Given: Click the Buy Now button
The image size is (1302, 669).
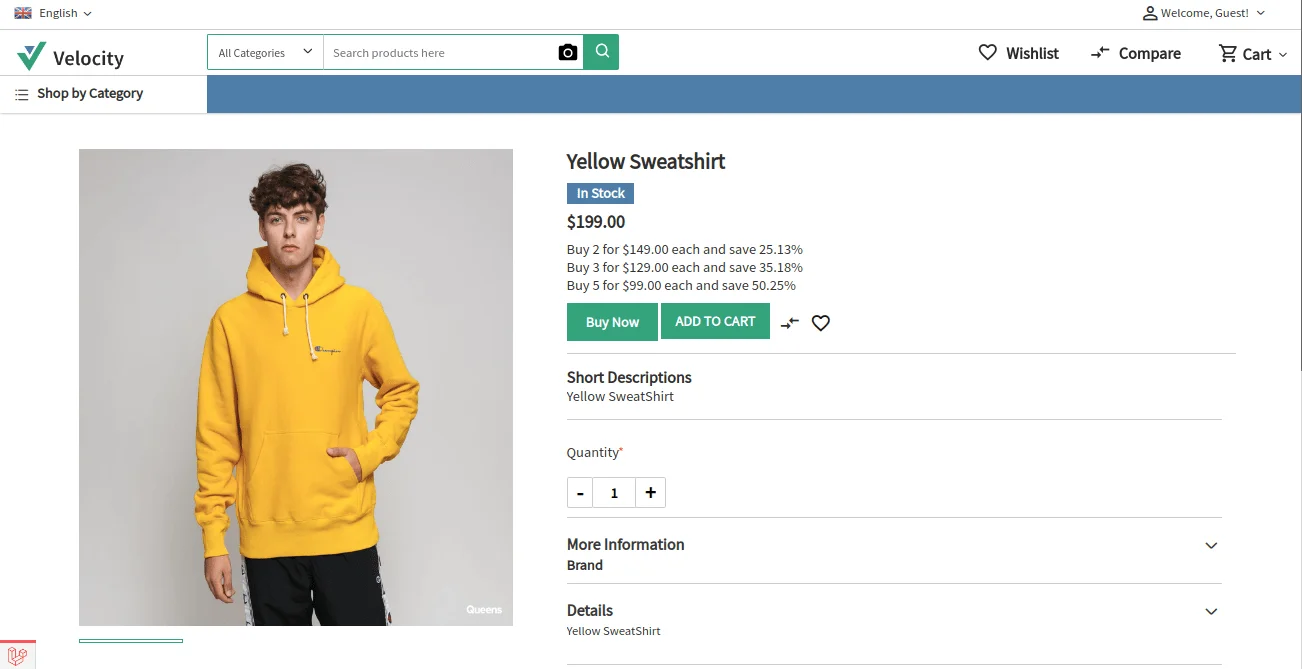Looking at the screenshot, I should (612, 322).
